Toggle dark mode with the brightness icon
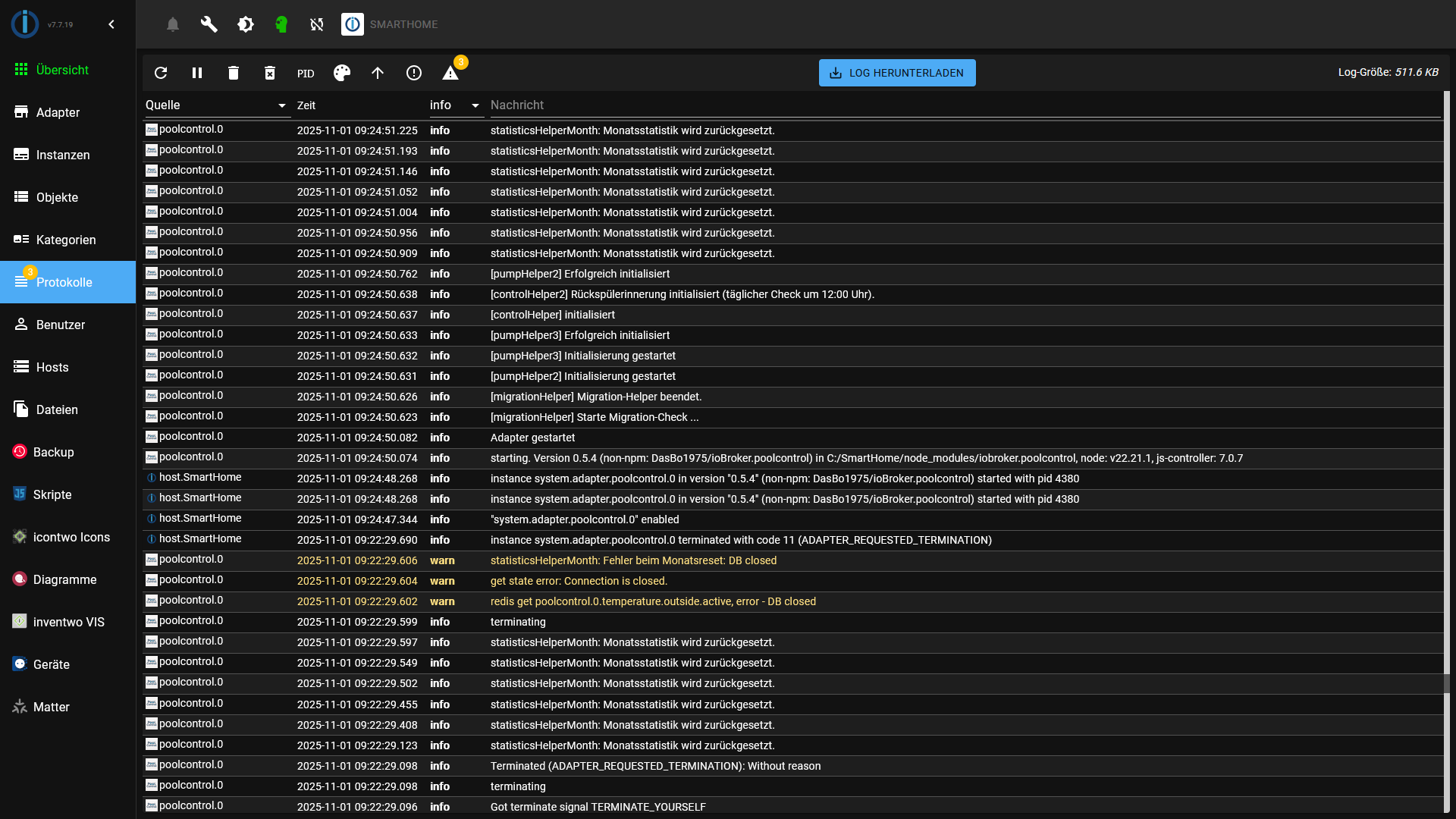Image resolution: width=1456 pixels, height=819 pixels. pyautogui.click(x=245, y=24)
